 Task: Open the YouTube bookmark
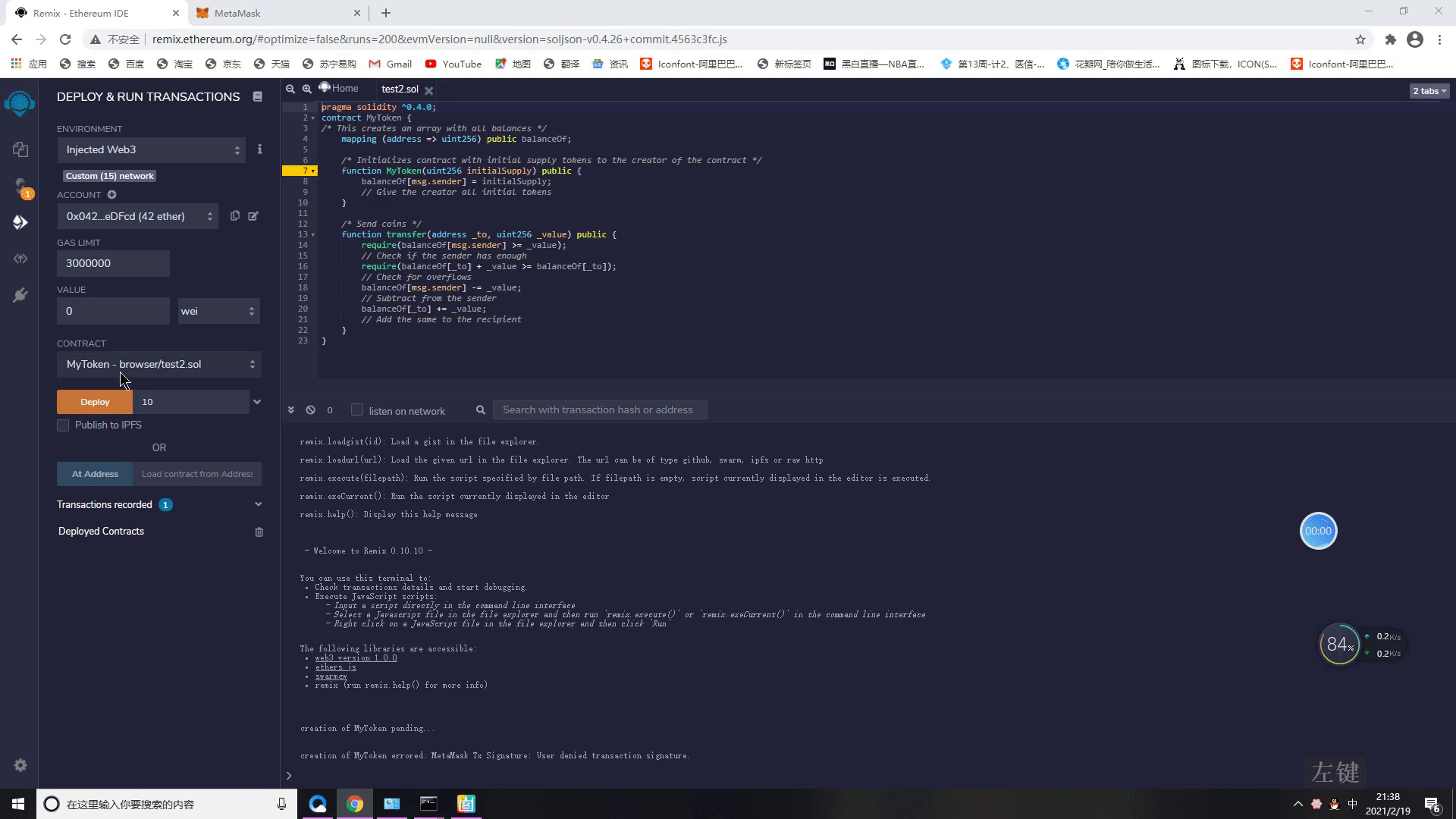(453, 64)
